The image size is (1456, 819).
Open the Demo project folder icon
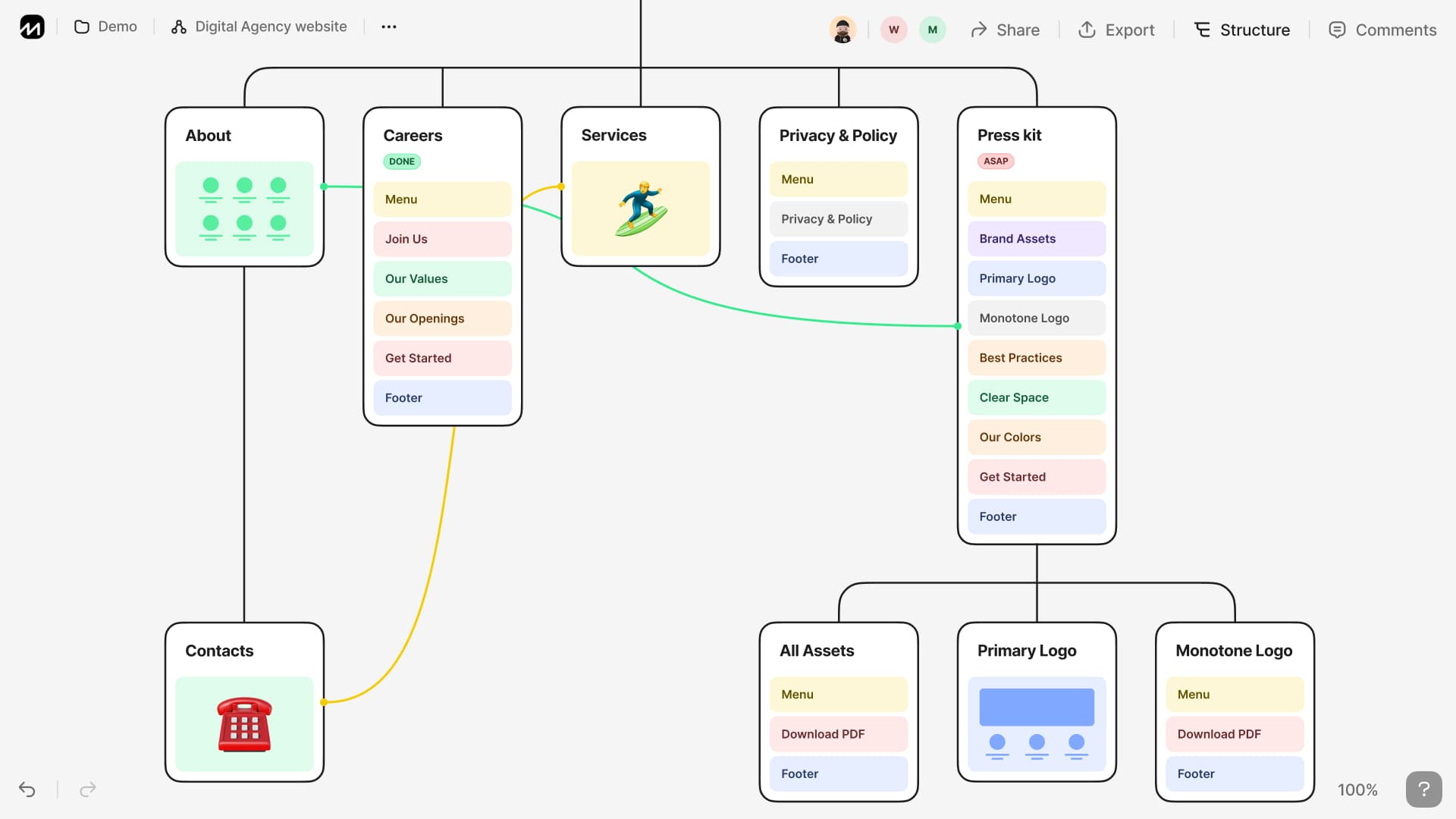tap(81, 26)
